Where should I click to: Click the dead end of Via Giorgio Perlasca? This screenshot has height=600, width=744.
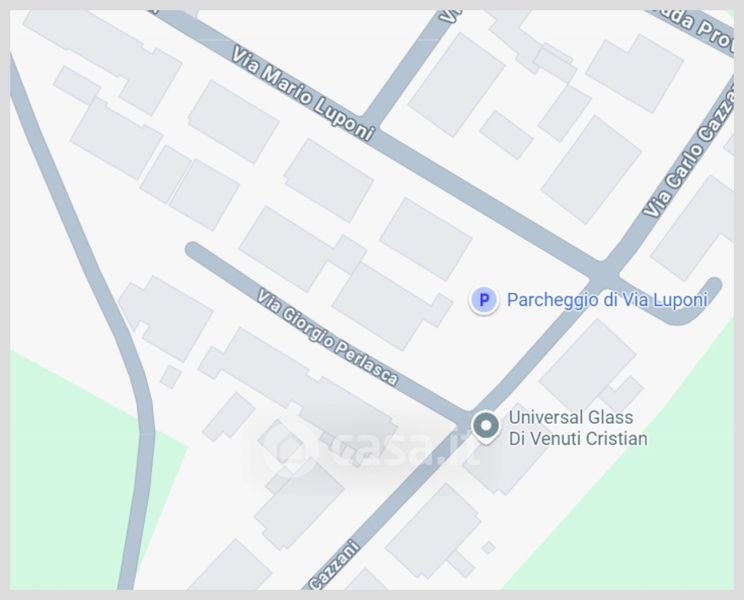(194, 250)
